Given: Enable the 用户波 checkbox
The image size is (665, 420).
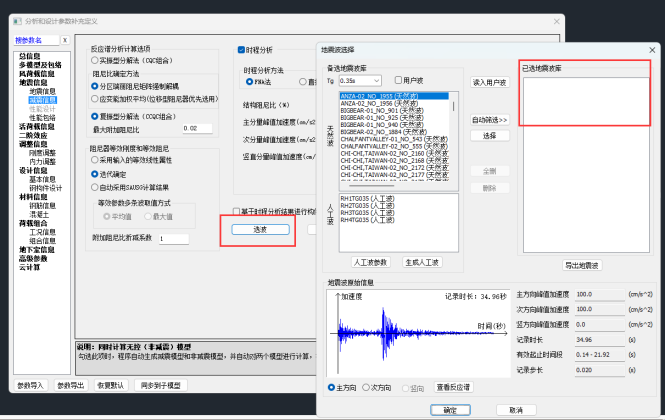Looking at the screenshot, I should 397,80.
